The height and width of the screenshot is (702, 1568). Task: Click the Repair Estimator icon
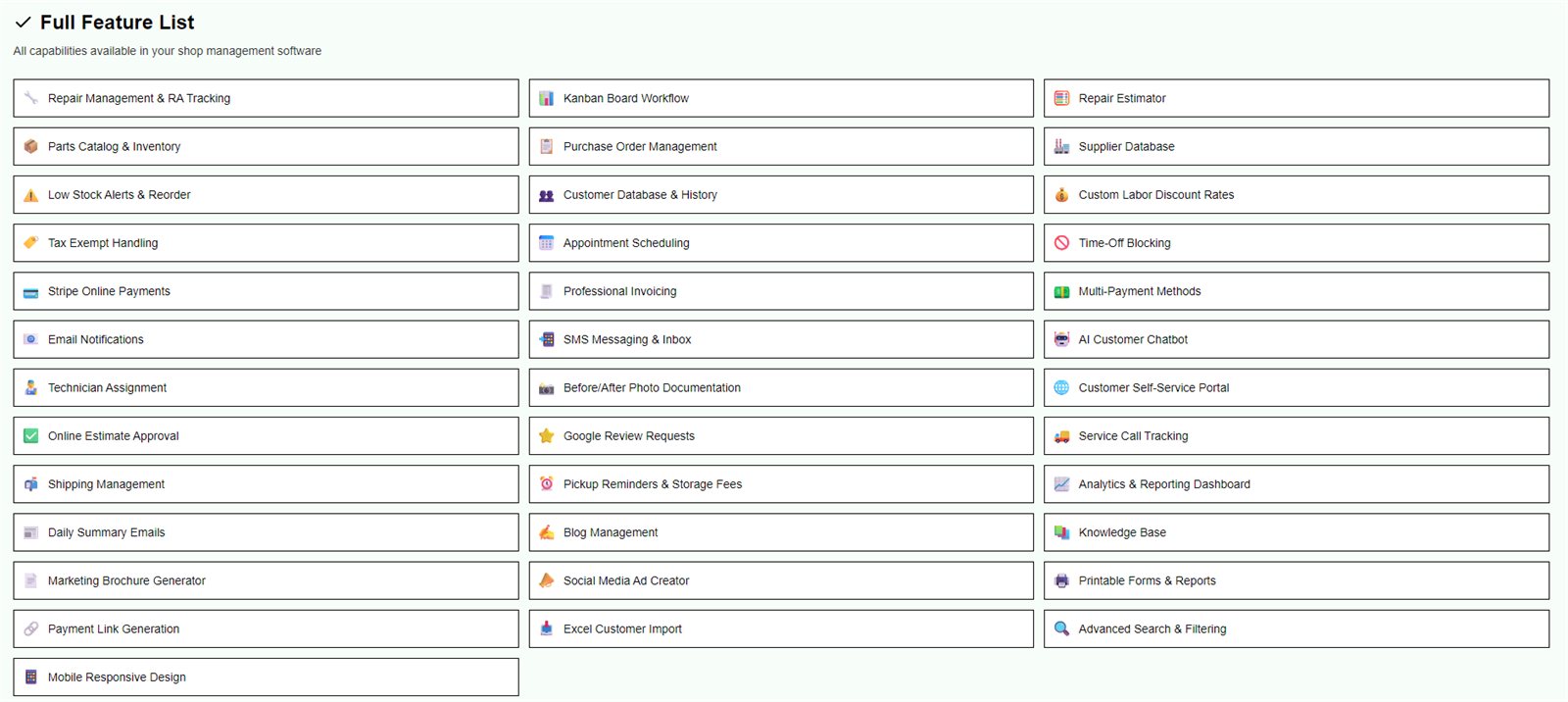click(1061, 98)
